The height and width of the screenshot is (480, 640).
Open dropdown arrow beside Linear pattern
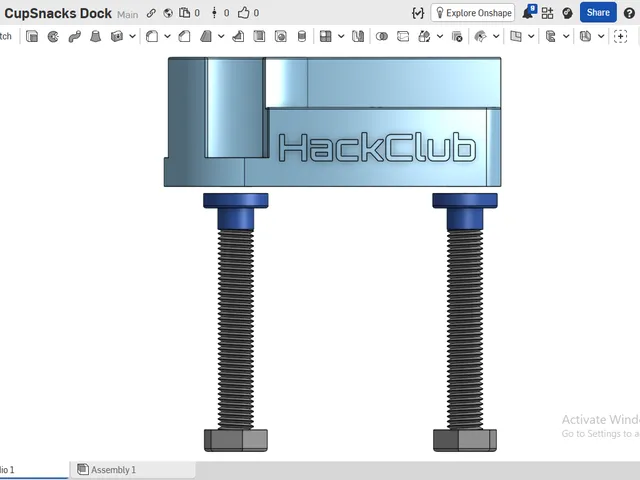click(x=341, y=36)
